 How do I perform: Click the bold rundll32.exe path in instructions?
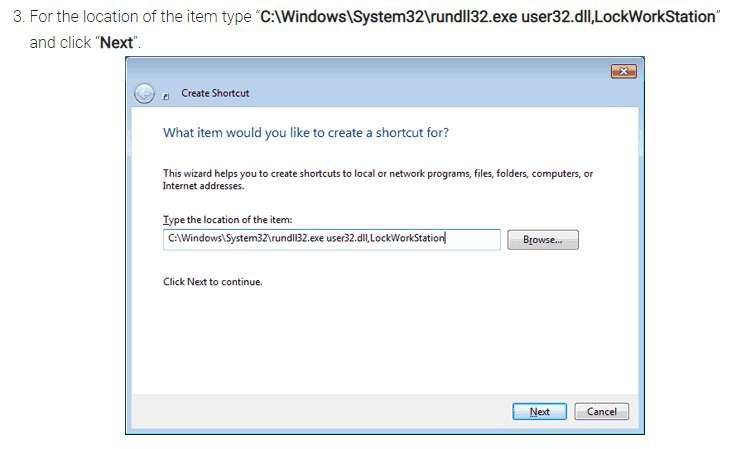coord(488,17)
